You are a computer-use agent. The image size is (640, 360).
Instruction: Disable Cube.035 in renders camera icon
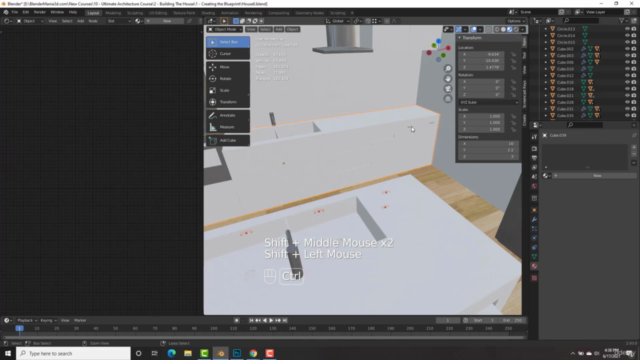pyautogui.click(x=634, y=116)
